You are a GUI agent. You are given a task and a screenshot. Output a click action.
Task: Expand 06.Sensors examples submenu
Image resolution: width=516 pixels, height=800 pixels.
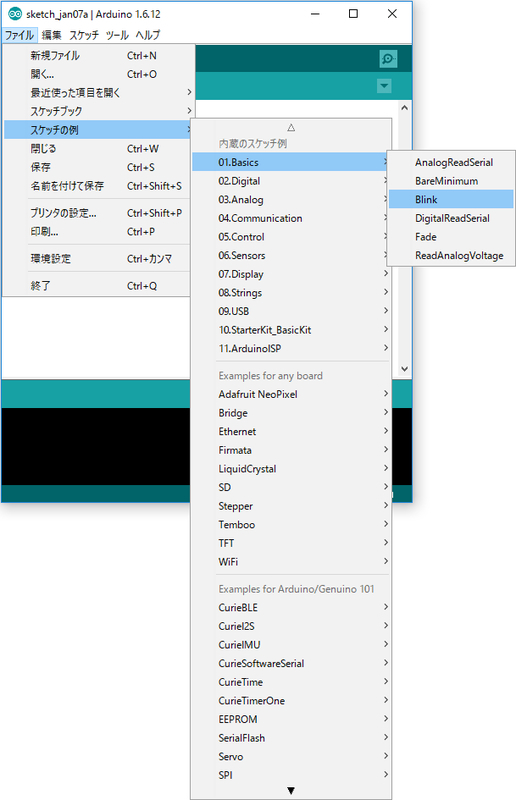[291, 255]
